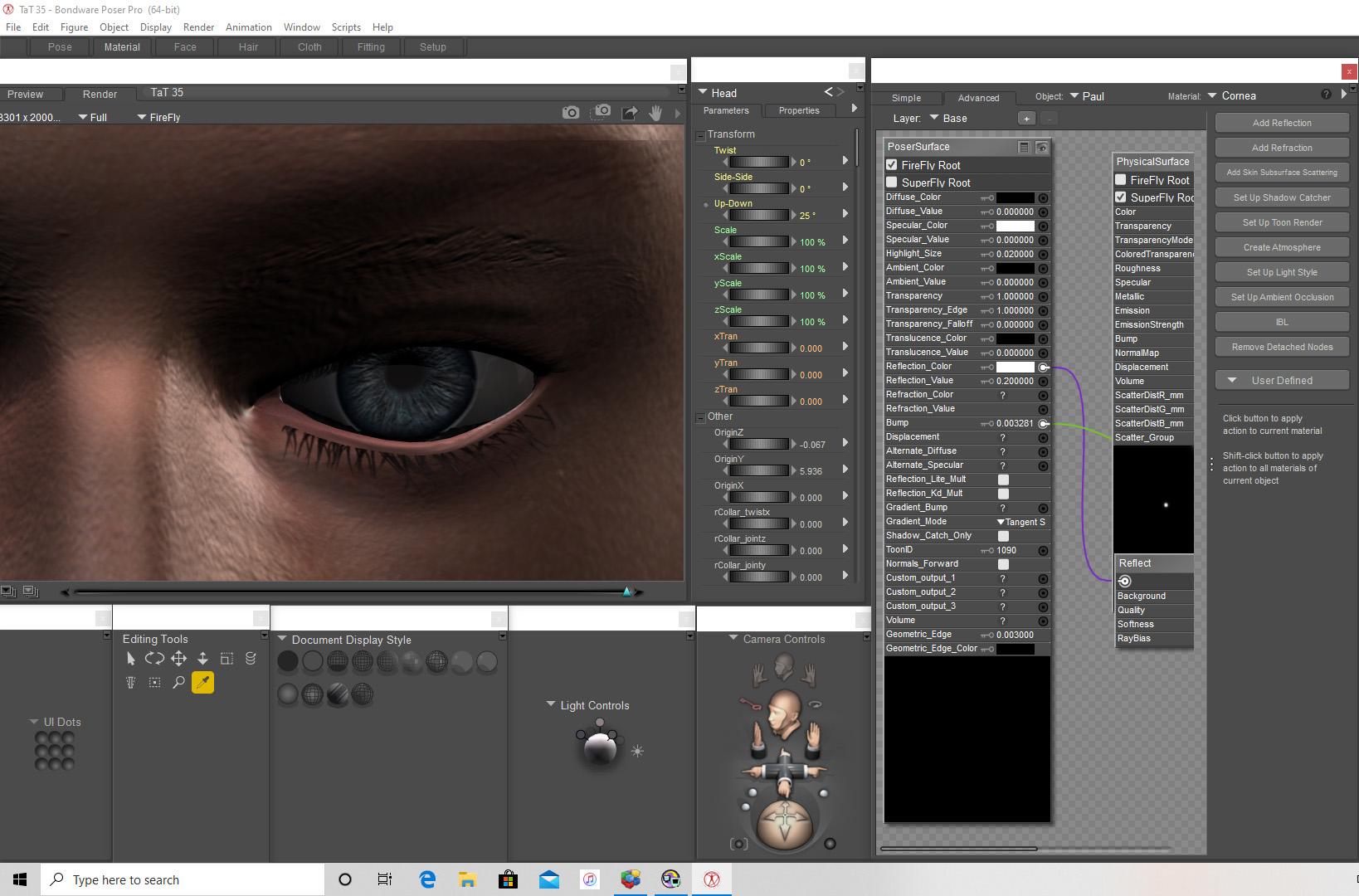Select the Translate/Pull four-arrow tool

pos(178,659)
